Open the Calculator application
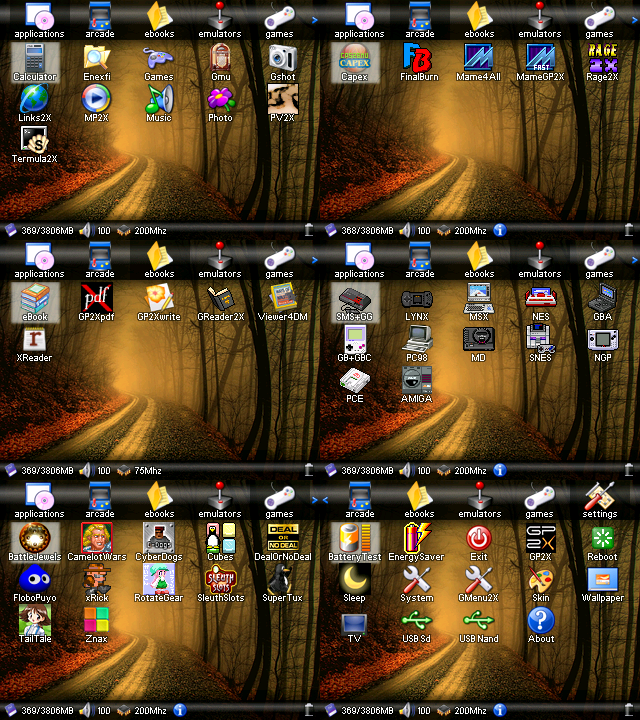Screen dimensions: 640x720 [35, 62]
